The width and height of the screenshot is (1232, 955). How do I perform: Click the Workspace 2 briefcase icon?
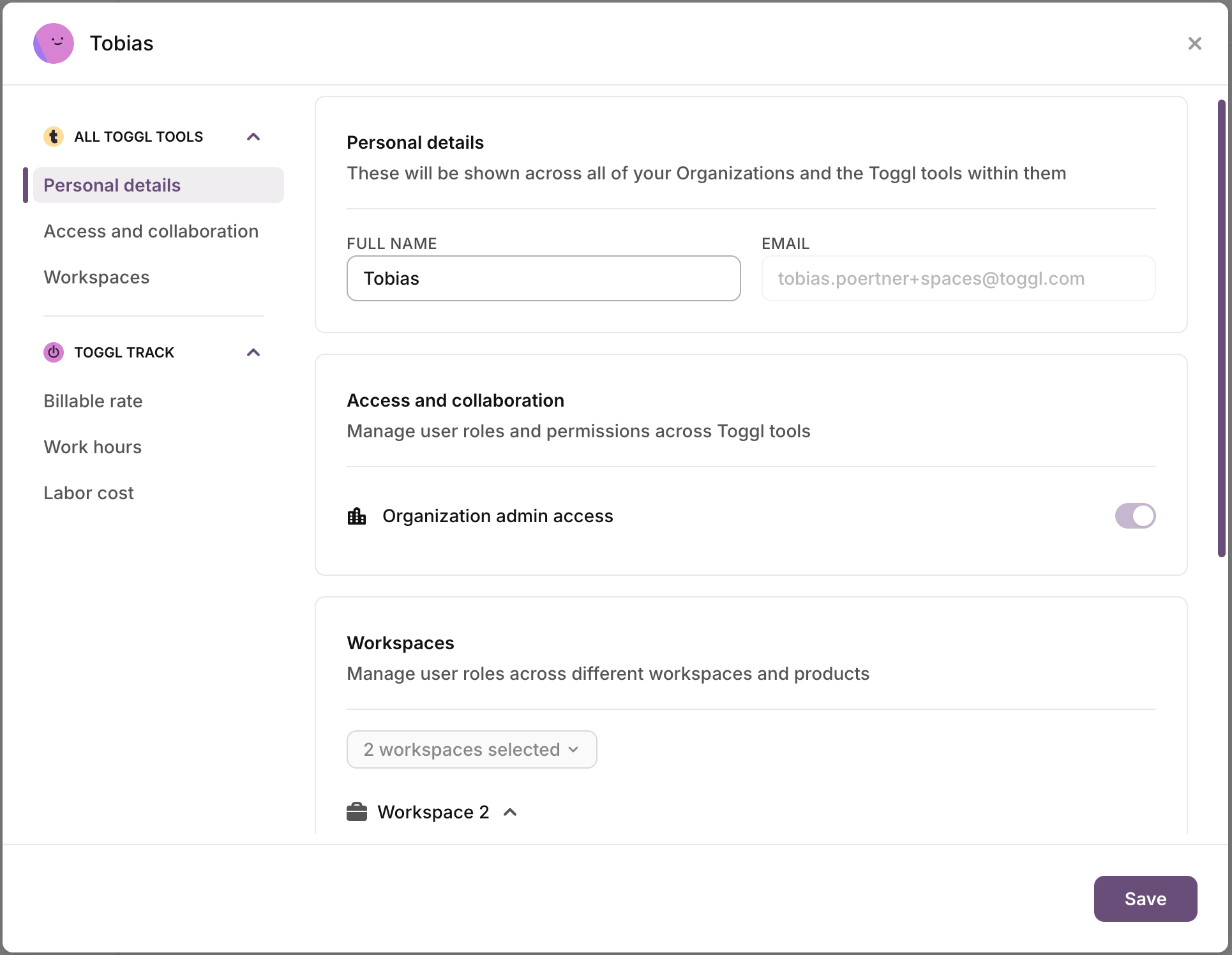[357, 812]
